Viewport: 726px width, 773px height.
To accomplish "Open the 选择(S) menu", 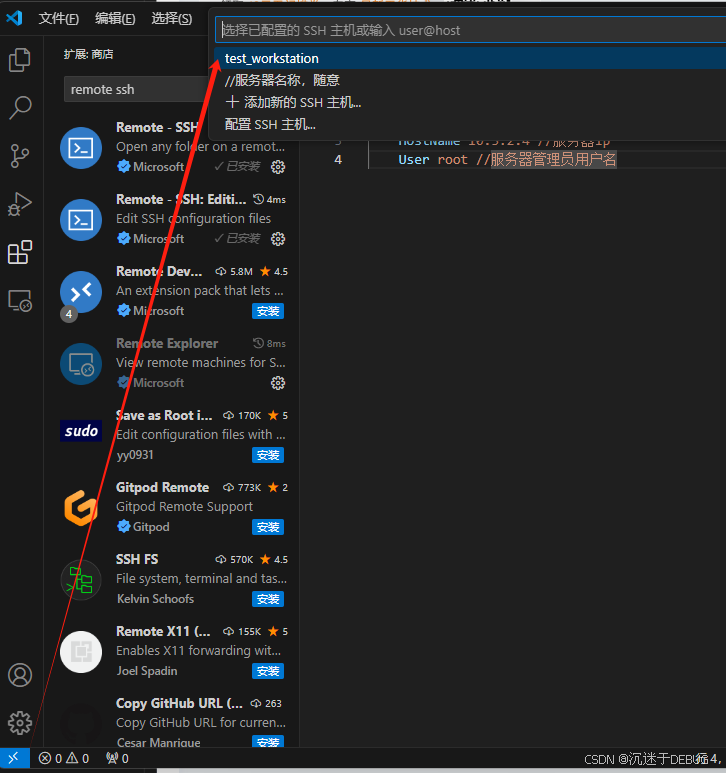I will 172,19.
